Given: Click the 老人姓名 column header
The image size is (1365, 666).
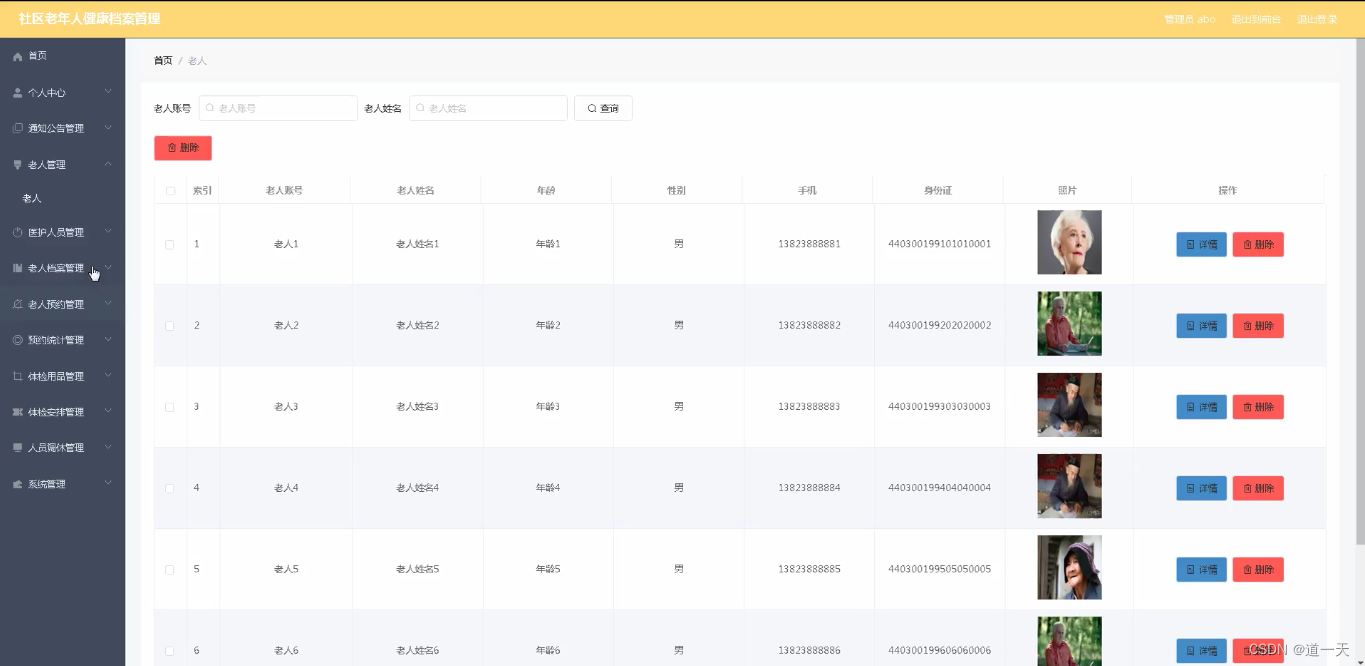Looking at the screenshot, I should click(x=416, y=191).
